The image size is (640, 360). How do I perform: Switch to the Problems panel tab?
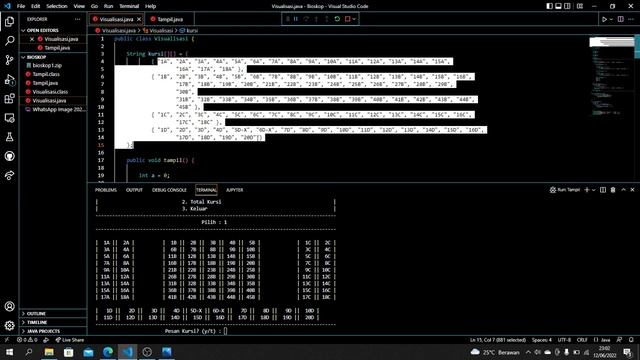coord(106,190)
